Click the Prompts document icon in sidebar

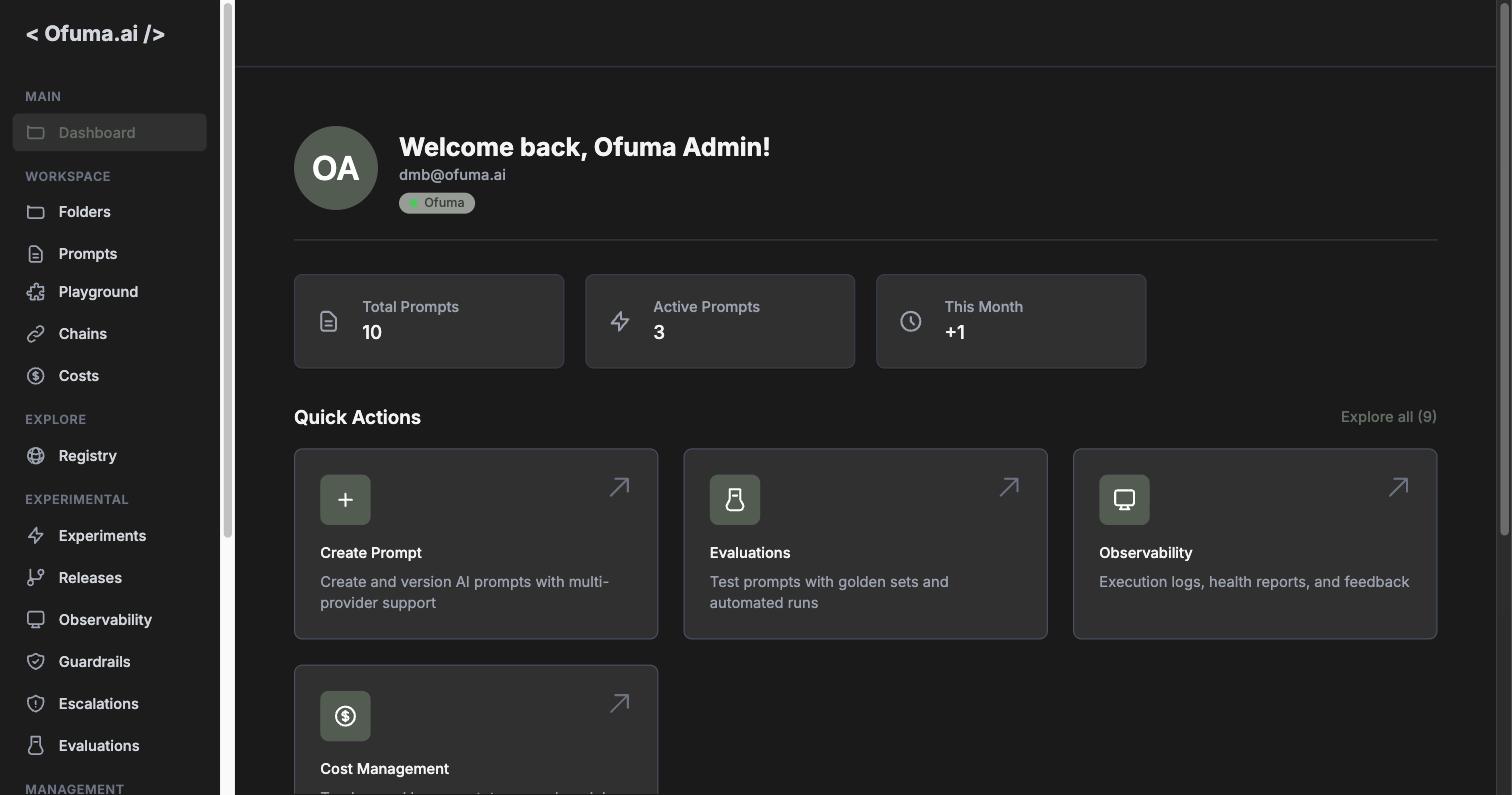(36, 254)
